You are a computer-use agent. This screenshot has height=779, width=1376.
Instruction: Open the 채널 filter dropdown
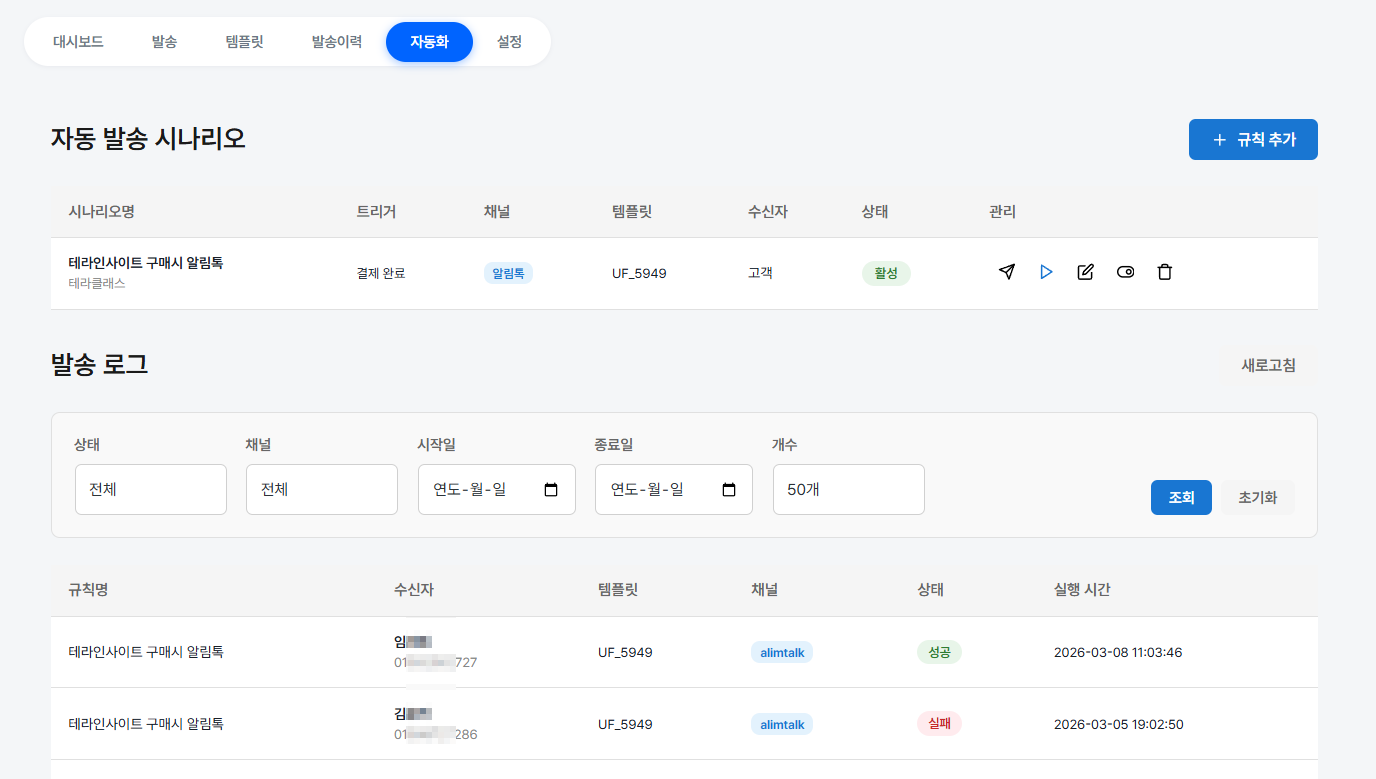point(321,489)
